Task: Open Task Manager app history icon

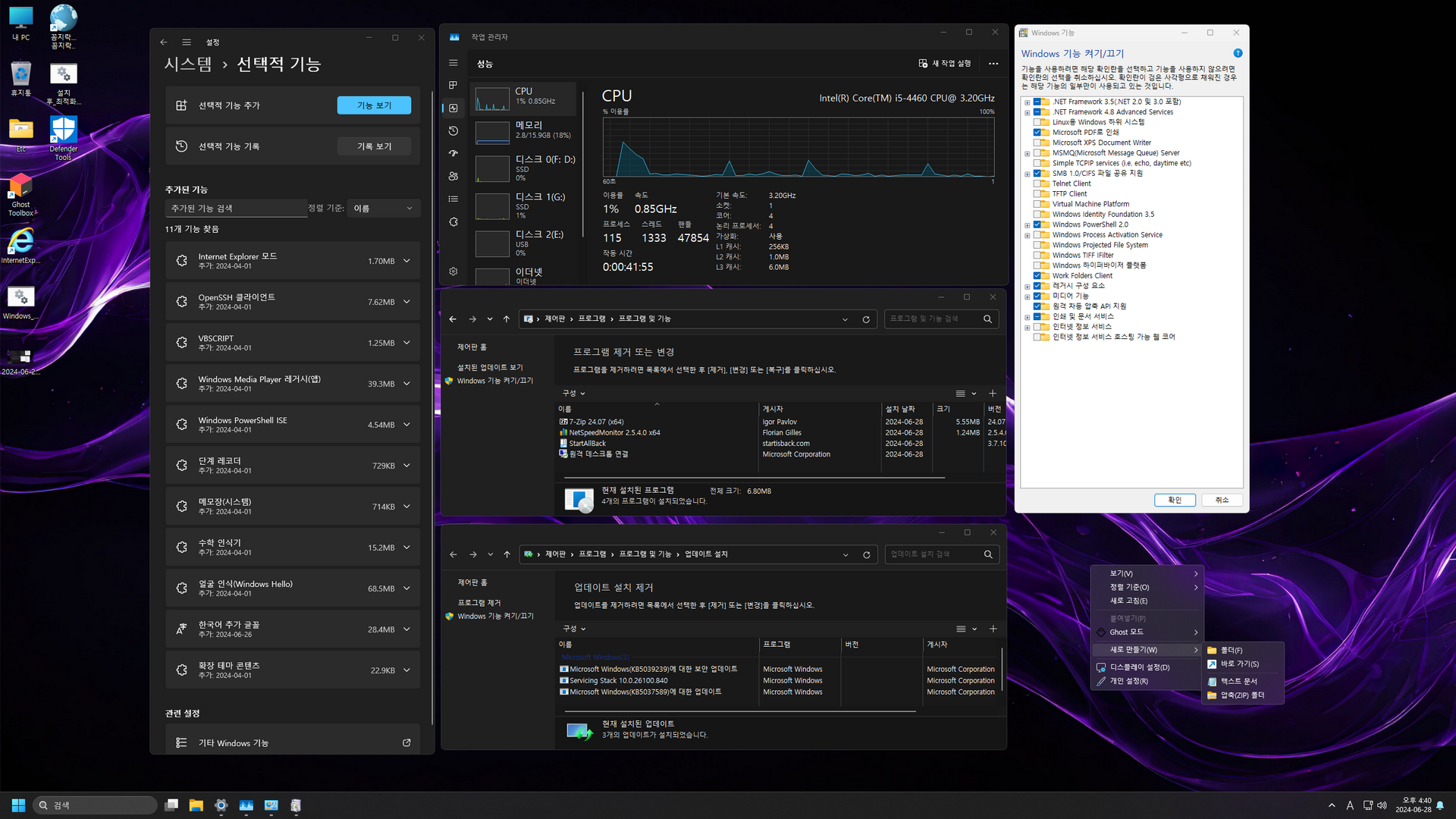Action: 453,130
